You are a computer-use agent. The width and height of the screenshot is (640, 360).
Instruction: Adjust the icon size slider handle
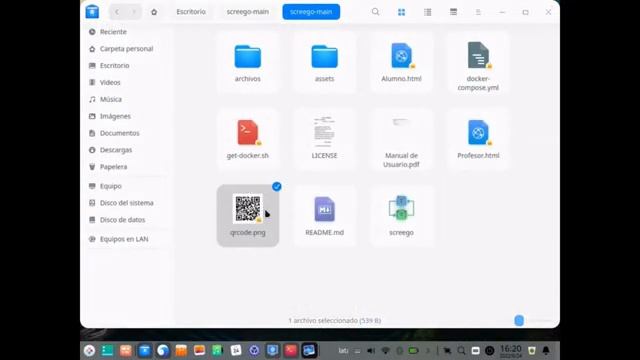519,320
